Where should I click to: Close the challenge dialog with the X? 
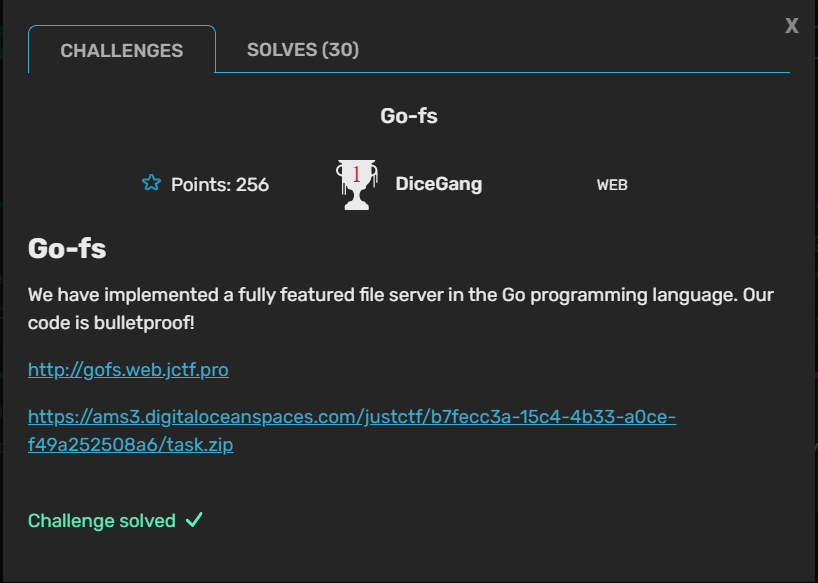pyautogui.click(x=792, y=26)
